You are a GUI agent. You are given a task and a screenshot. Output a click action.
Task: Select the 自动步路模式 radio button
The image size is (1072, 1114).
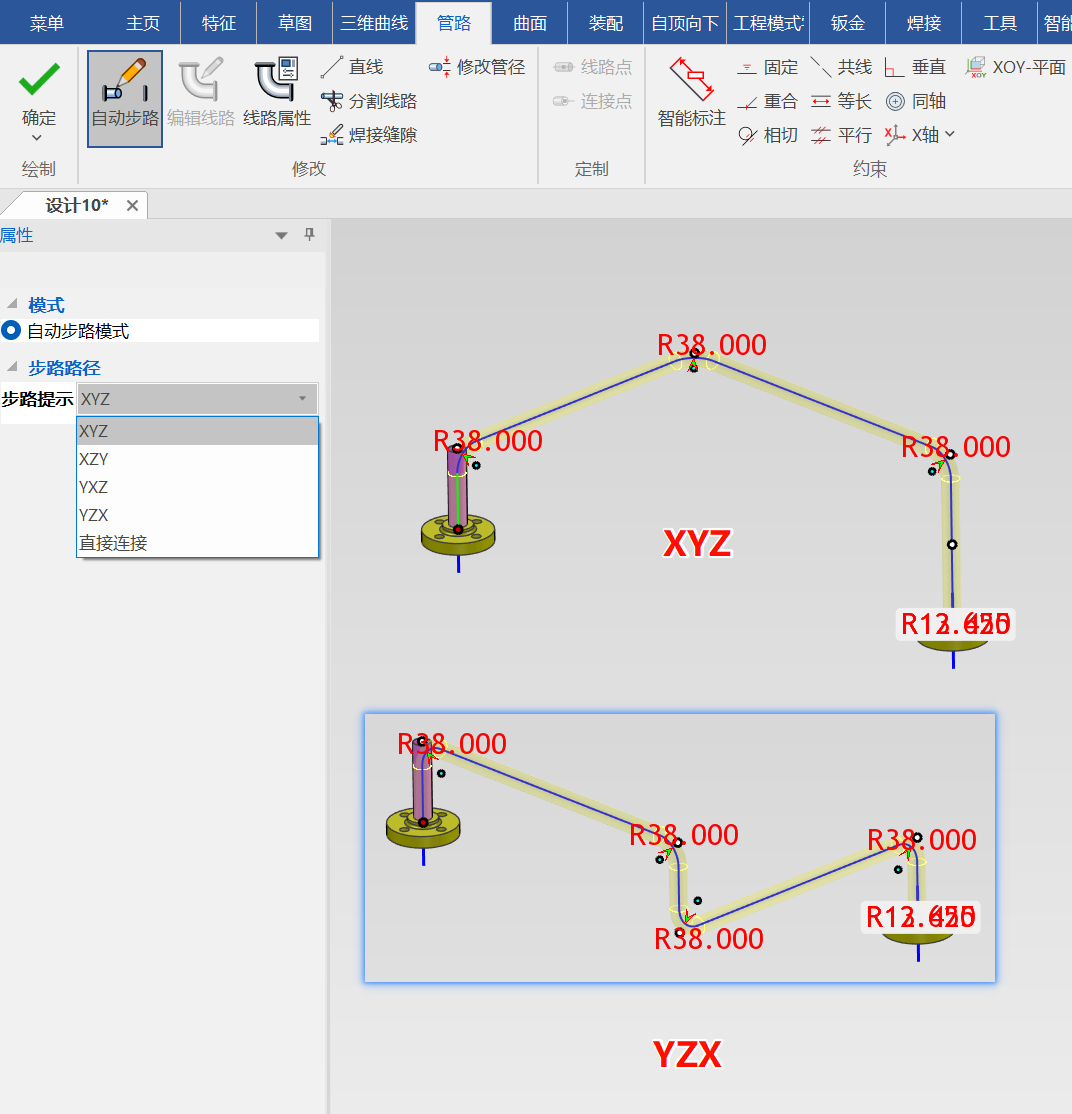point(11,331)
